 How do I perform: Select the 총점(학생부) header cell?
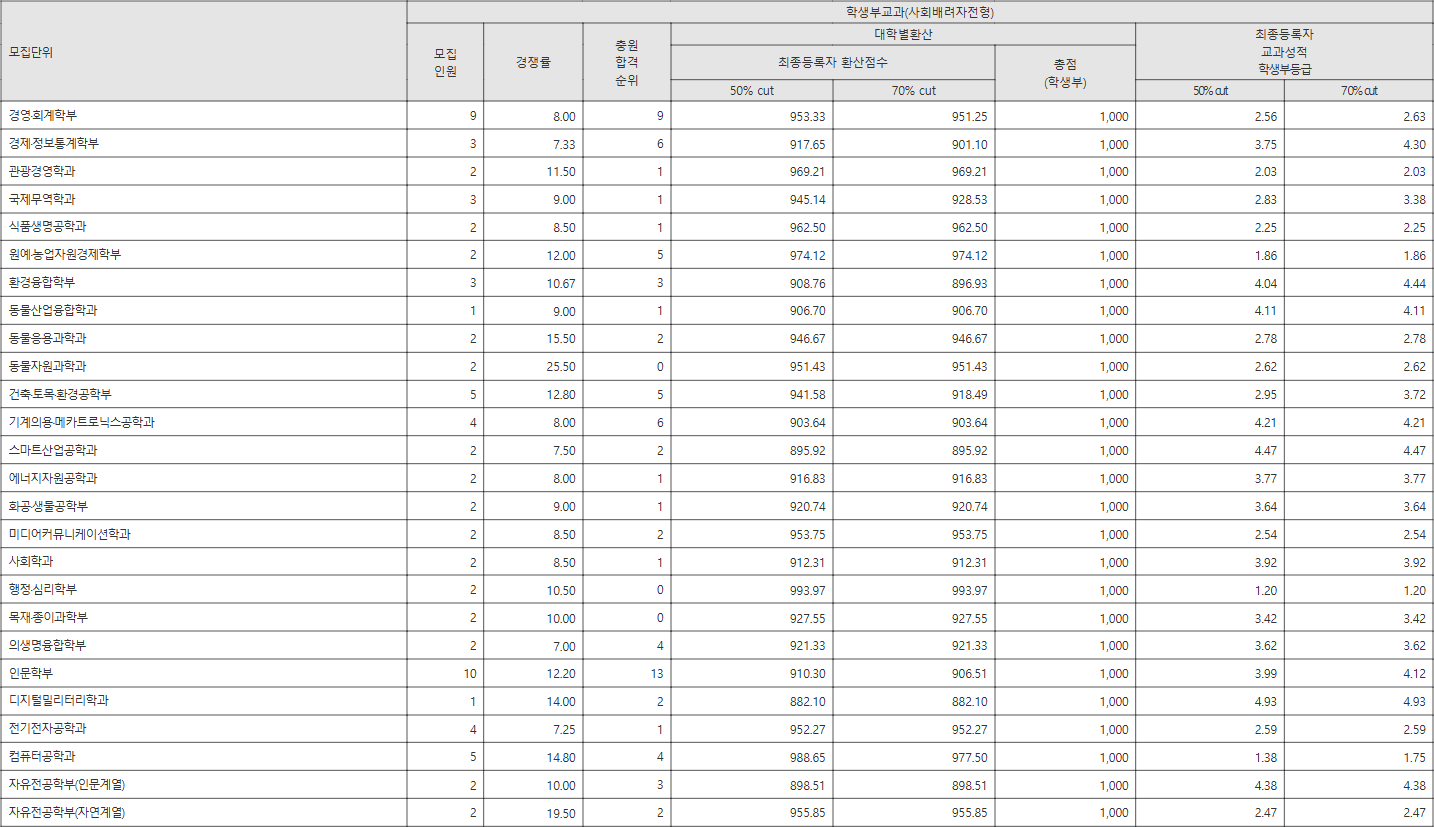tap(1064, 73)
